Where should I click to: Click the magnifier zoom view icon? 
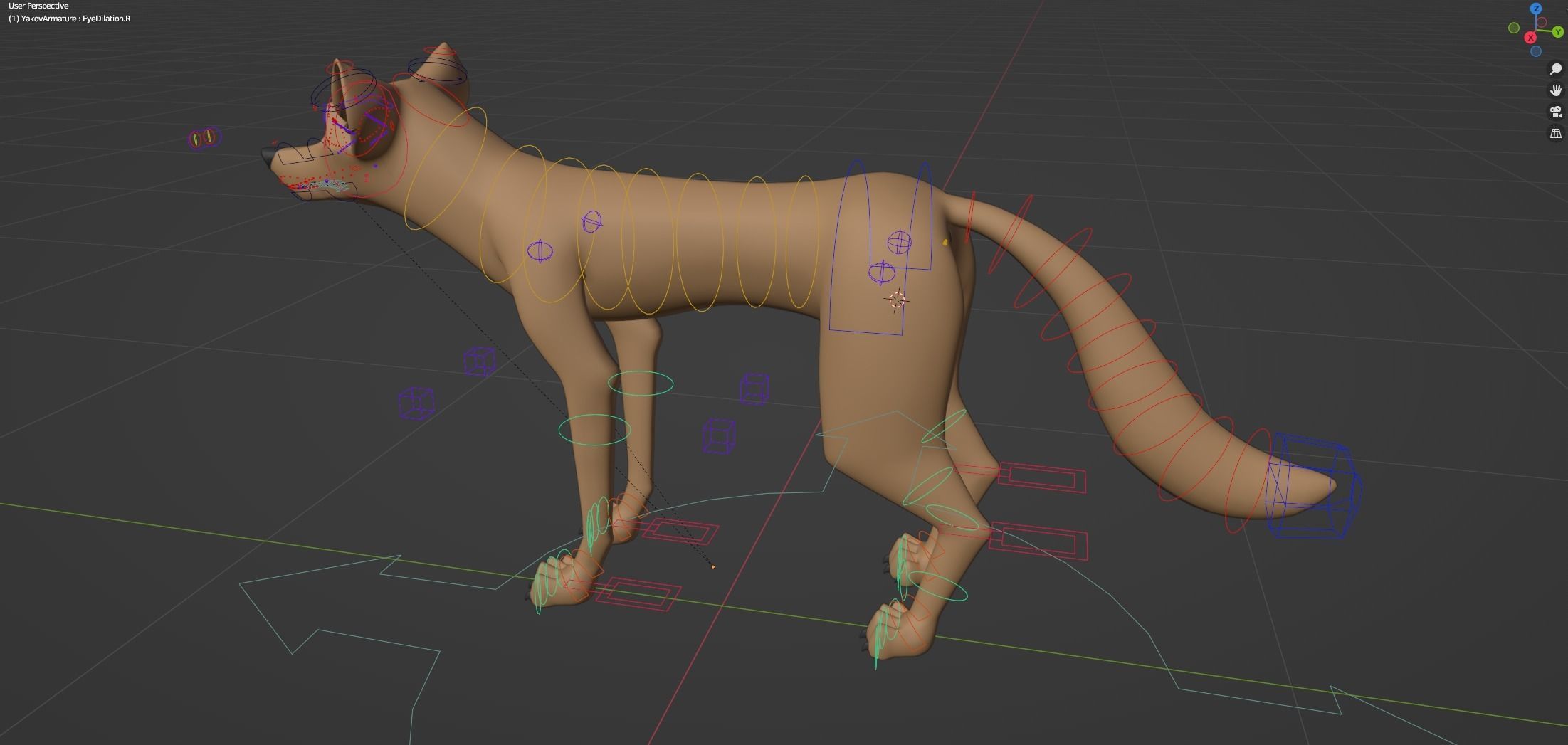[x=1556, y=69]
